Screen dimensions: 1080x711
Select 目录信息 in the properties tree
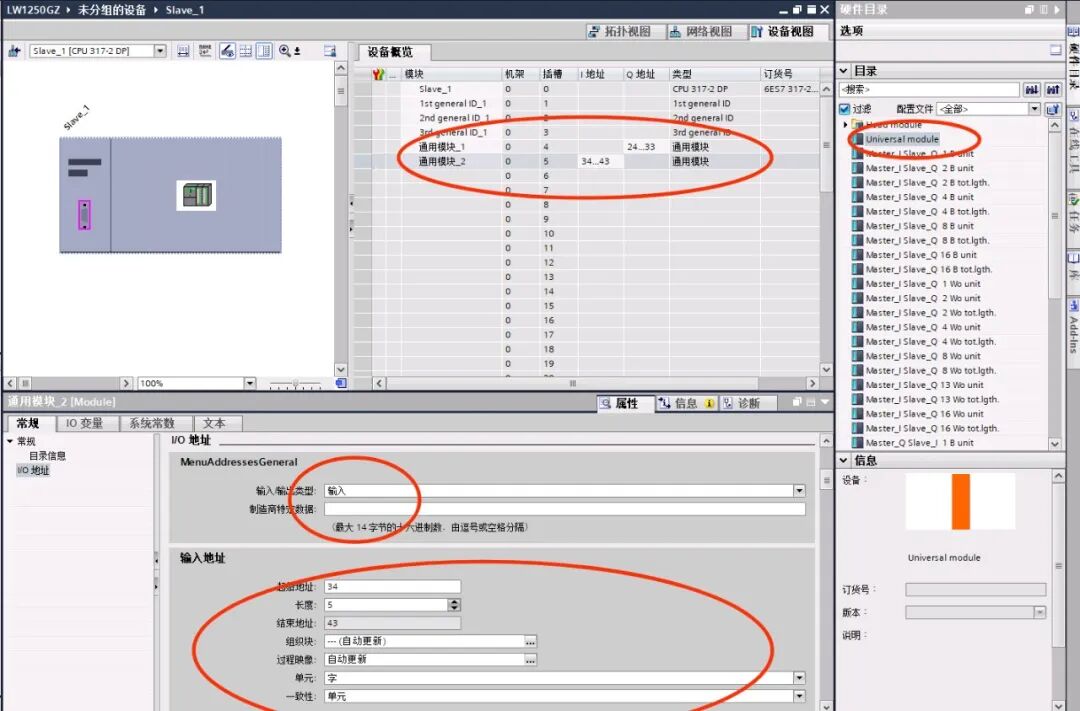(48, 455)
